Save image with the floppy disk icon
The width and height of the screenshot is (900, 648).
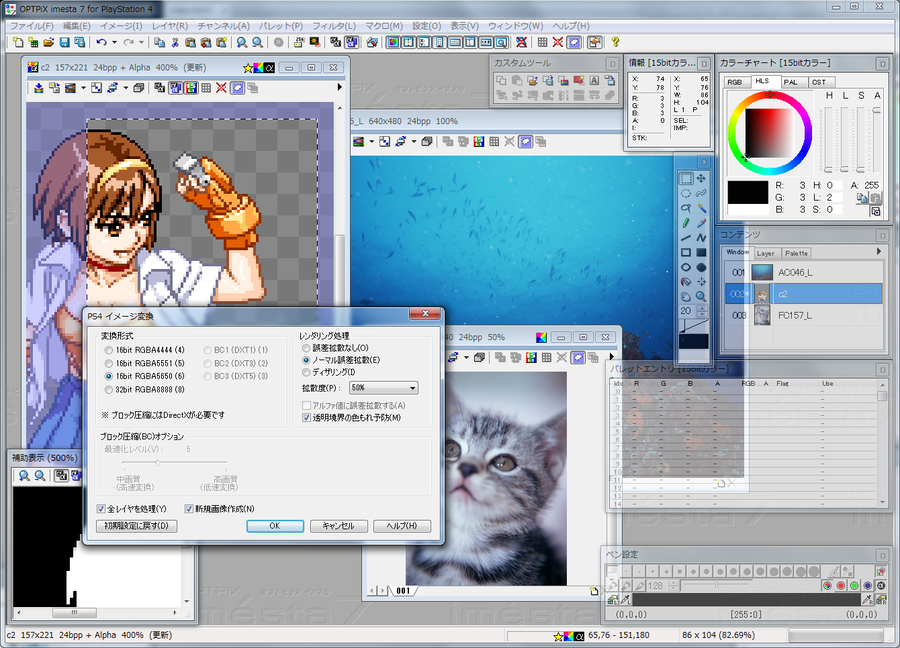(x=64, y=42)
